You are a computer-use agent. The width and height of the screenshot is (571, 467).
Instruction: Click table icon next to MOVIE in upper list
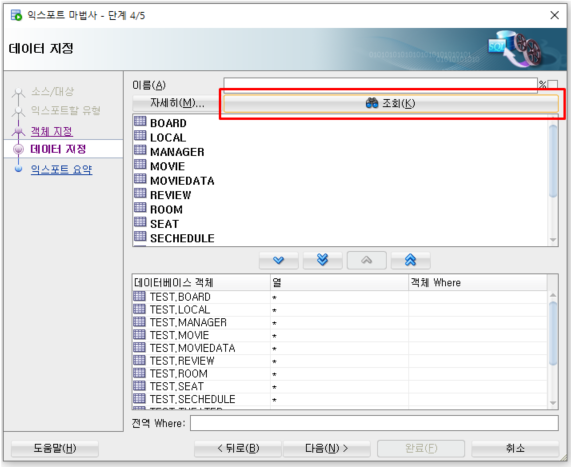(140, 164)
